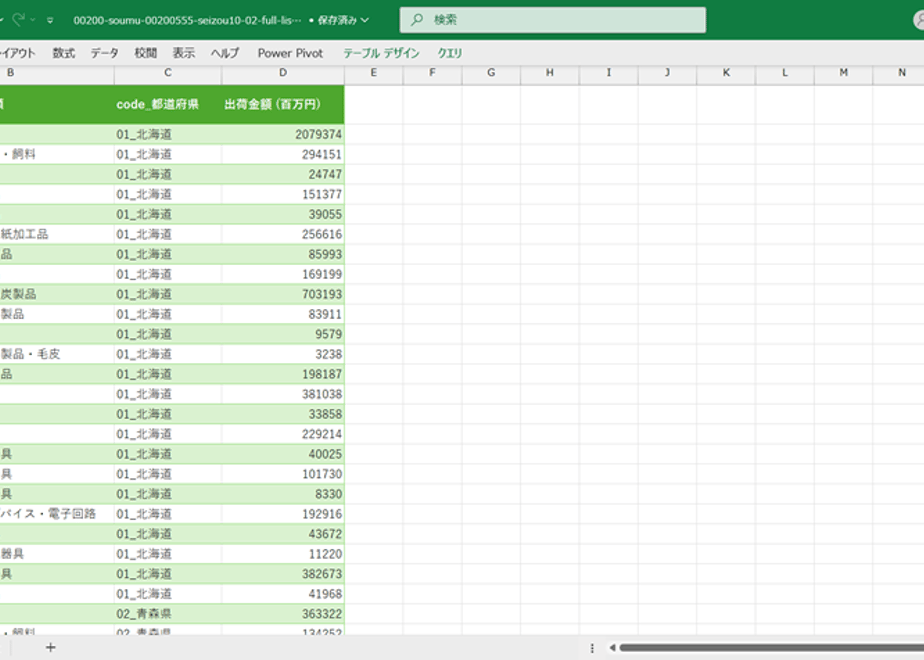Select the cell with value 256616
The height and width of the screenshot is (660, 924).
click(283, 235)
